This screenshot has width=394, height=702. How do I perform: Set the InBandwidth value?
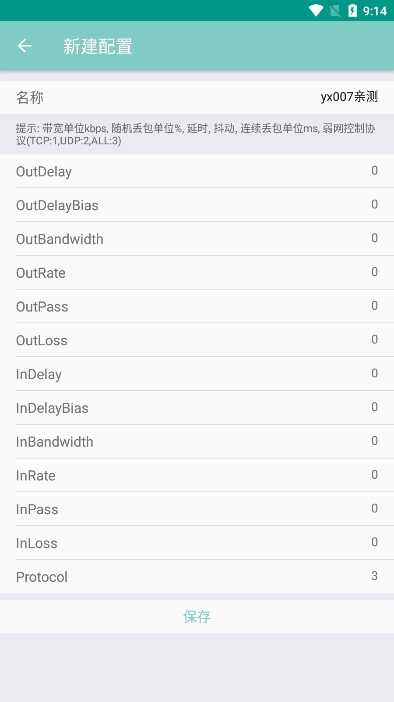[x=374, y=441]
